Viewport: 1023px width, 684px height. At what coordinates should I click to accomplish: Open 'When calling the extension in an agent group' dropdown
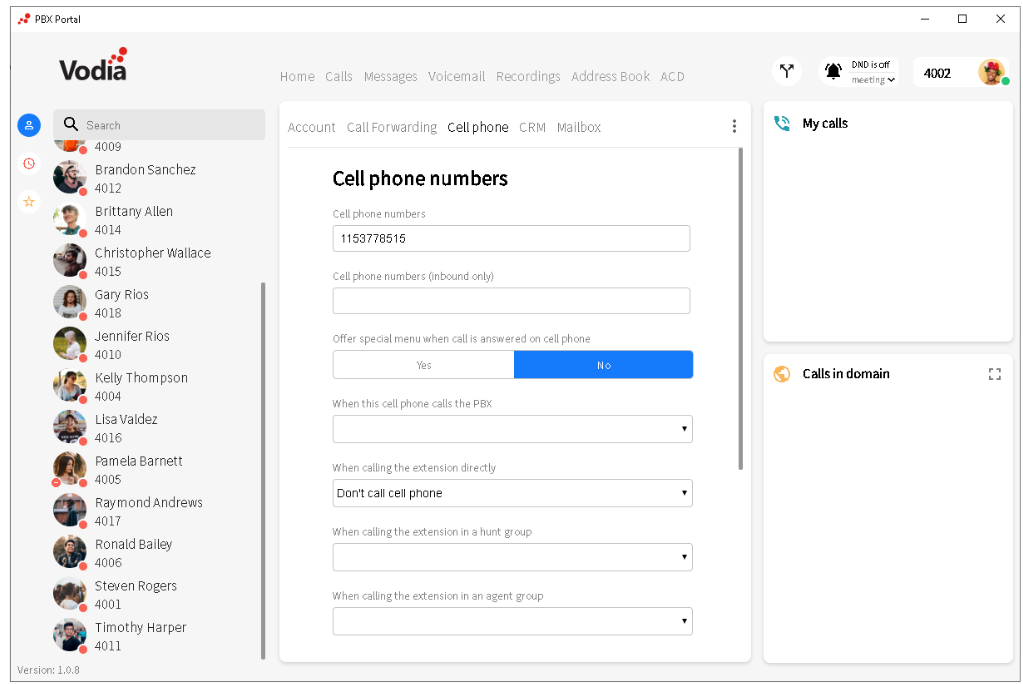point(512,621)
